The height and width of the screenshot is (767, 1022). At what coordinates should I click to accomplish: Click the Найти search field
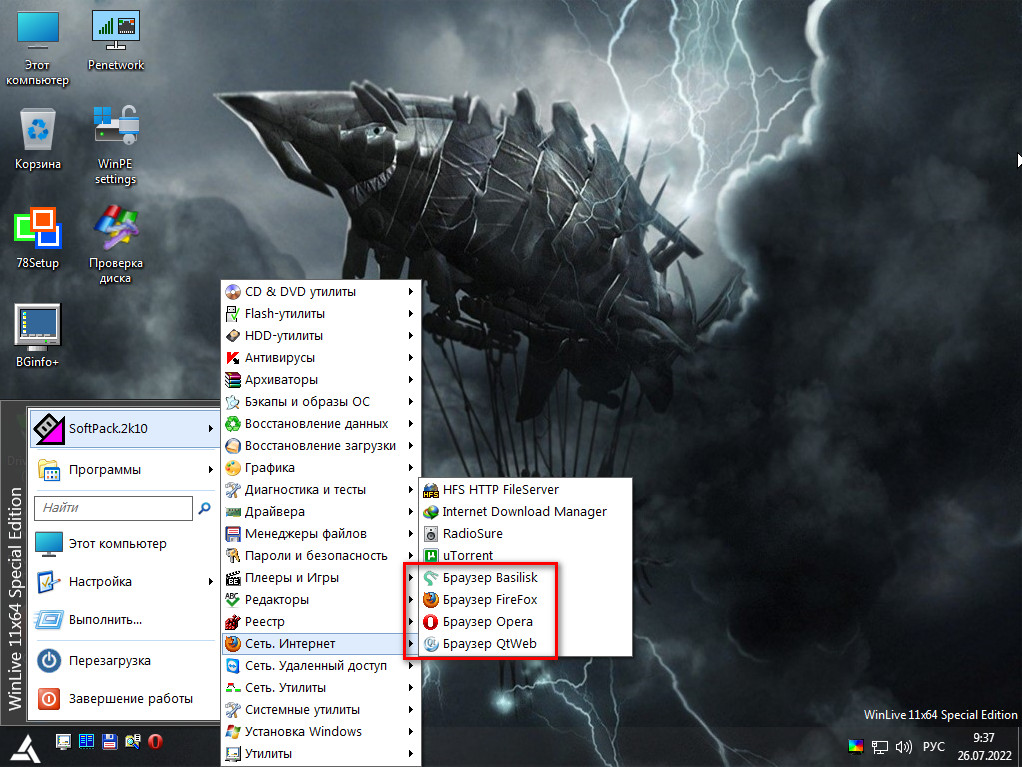pyautogui.click(x=114, y=508)
